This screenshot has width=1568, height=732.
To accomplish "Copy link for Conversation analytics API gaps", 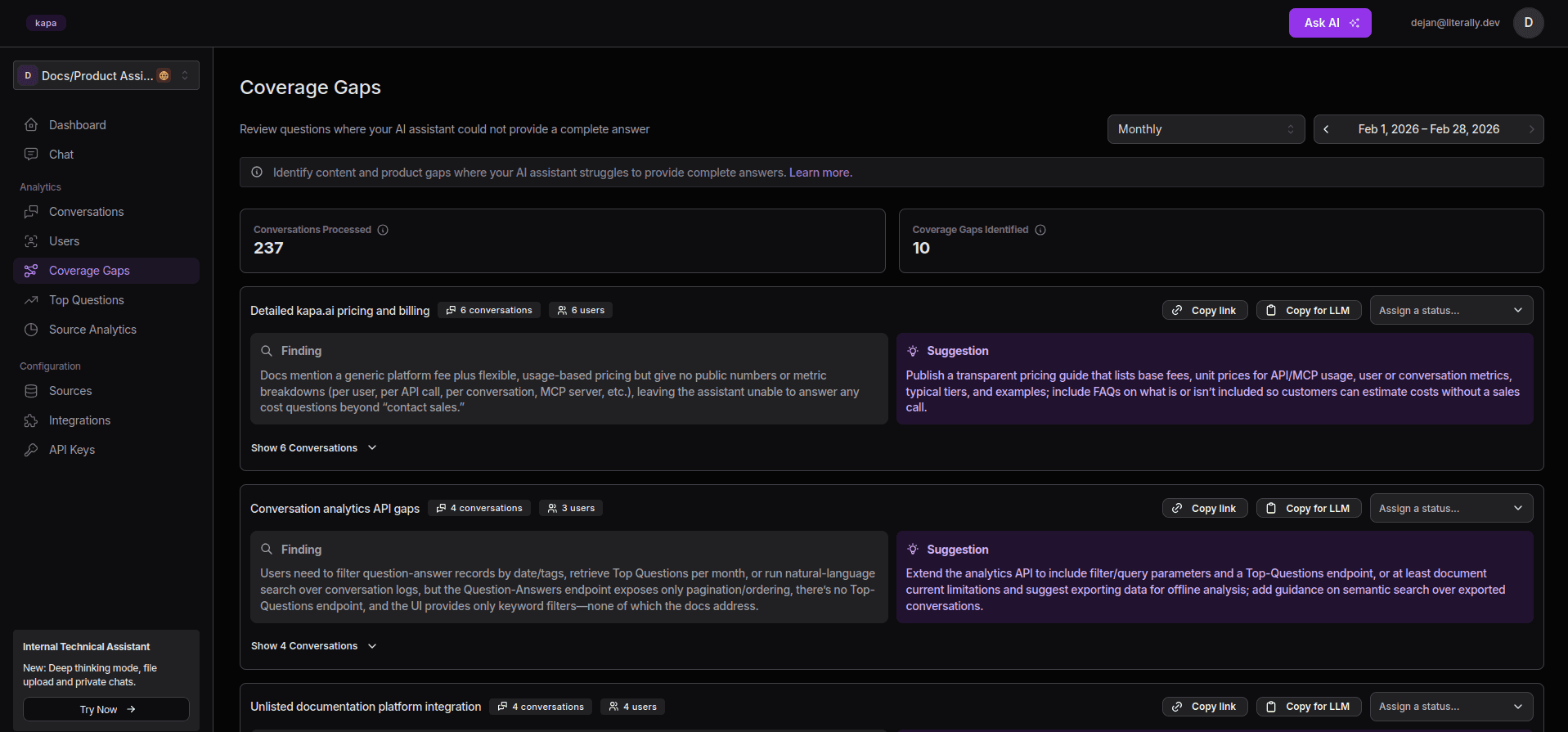I will [1205, 508].
